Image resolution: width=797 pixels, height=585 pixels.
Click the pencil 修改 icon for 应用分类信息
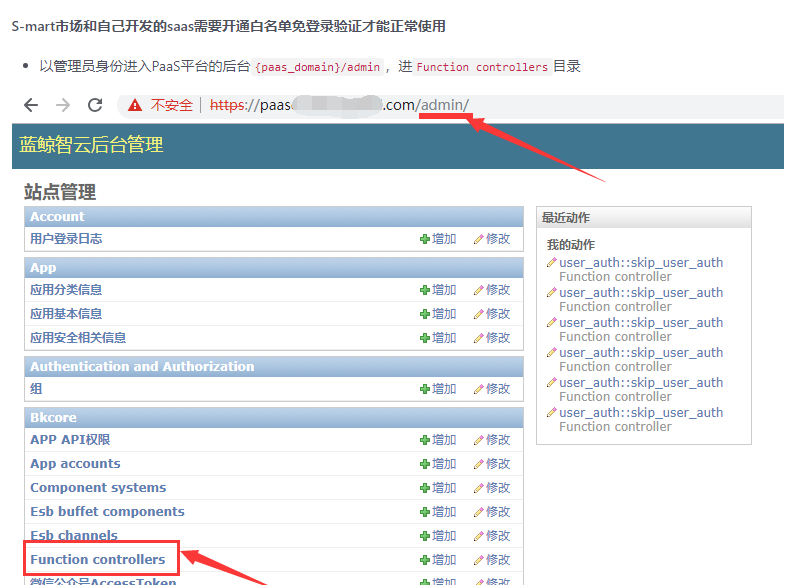[x=478, y=290]
